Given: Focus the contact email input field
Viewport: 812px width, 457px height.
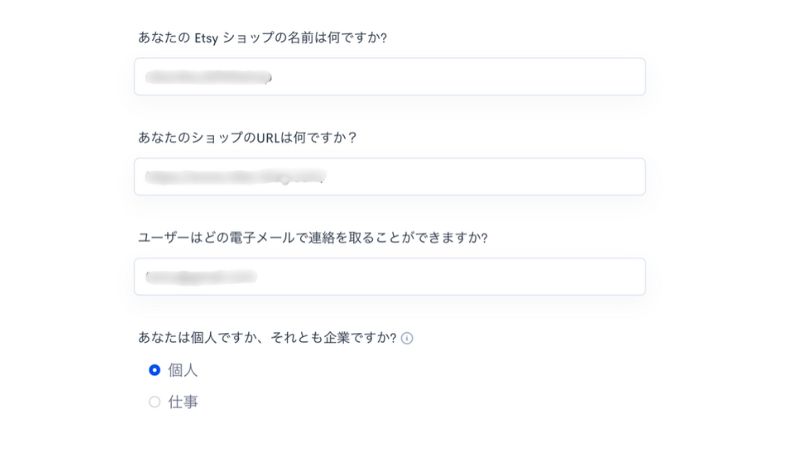Looking at the screenshot, I should point(389,277).
